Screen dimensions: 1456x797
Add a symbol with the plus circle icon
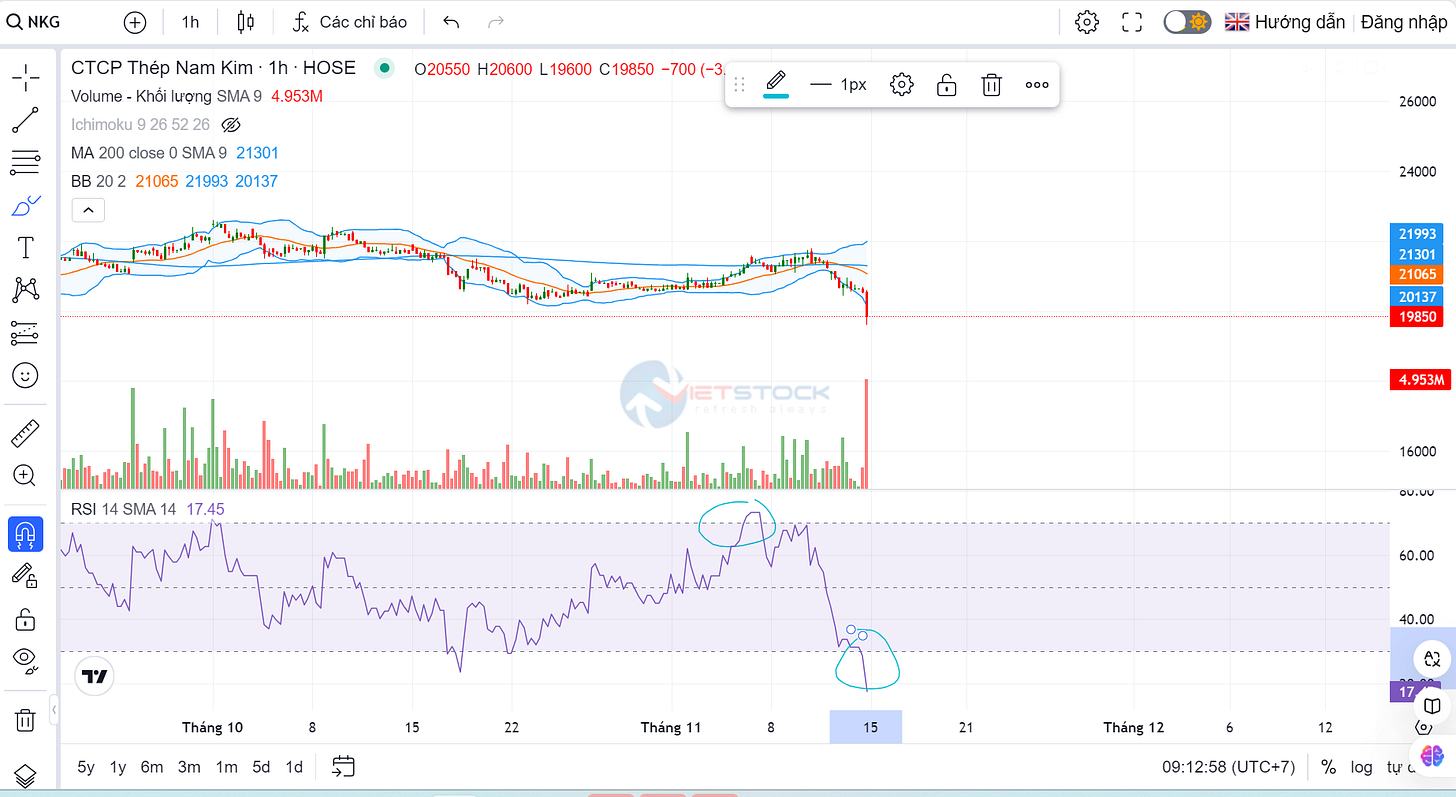click(x=135, y=22)
